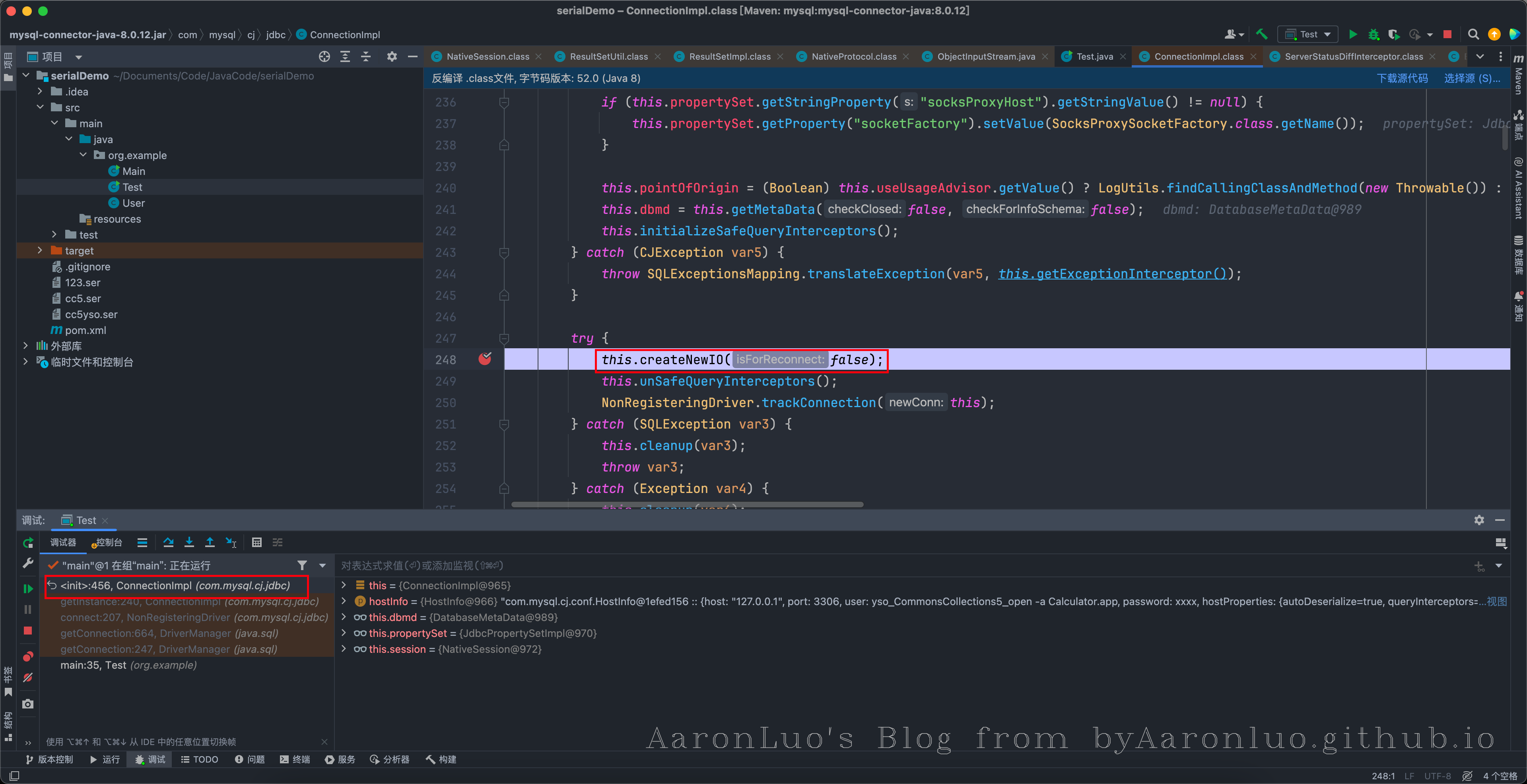Click the camera thread dump icon

[28, 704]
